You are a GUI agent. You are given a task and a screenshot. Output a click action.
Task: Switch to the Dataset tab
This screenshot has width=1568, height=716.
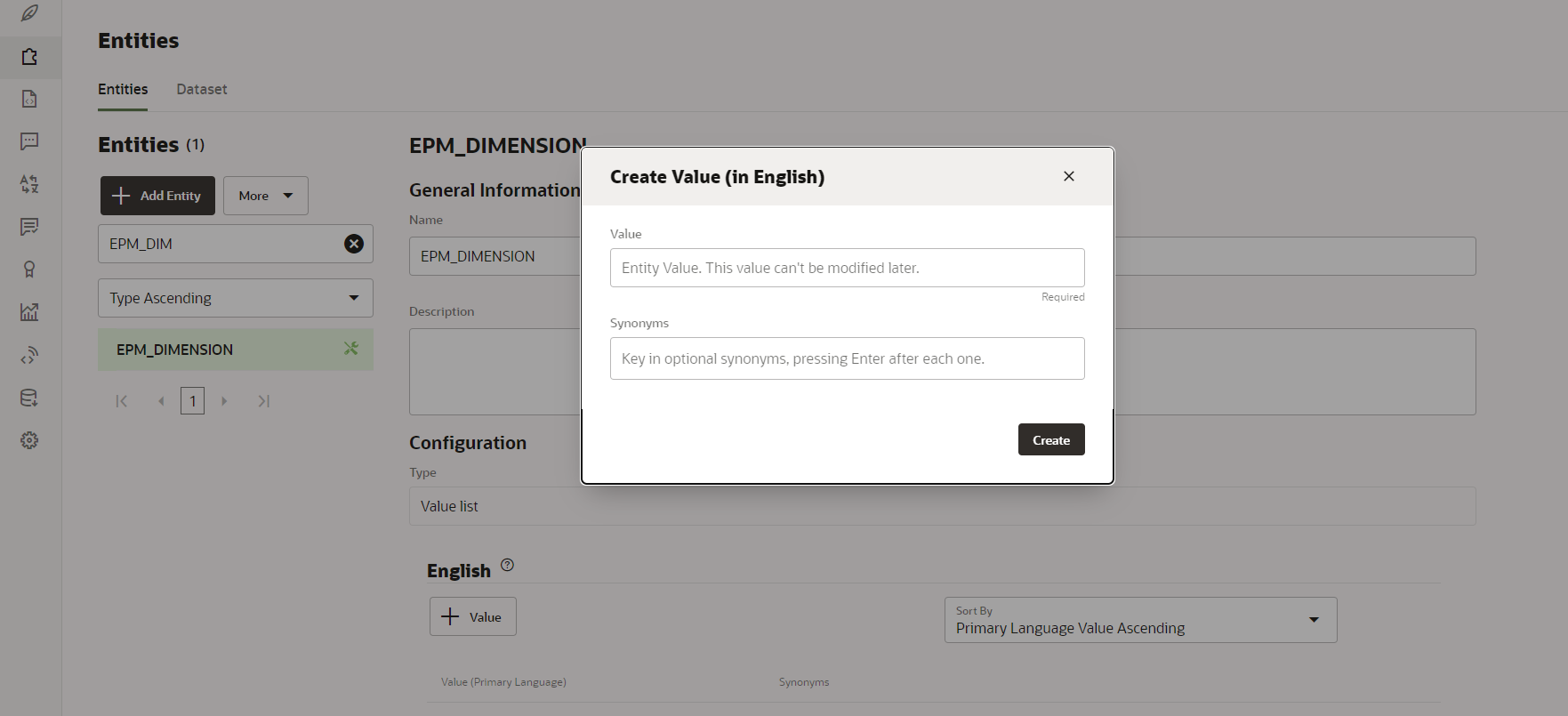(202, 89)
